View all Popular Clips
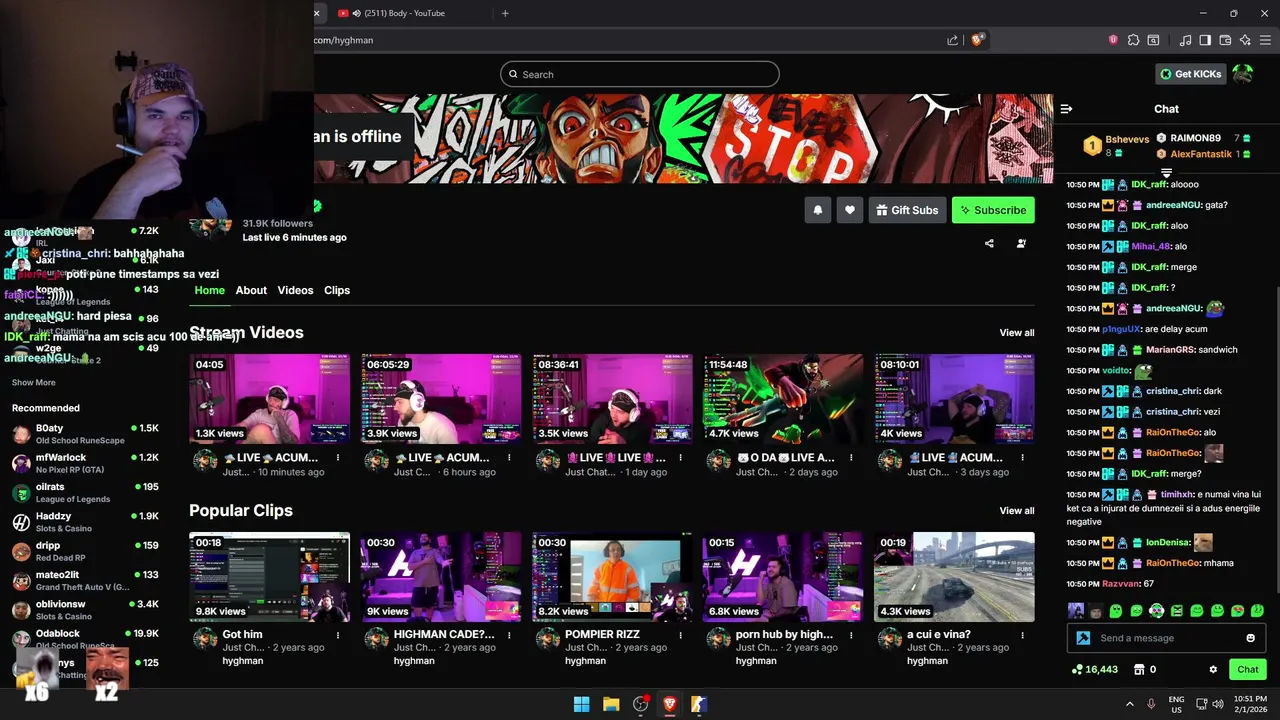This screenshot has height=720, width=1280. (1017, 511)
